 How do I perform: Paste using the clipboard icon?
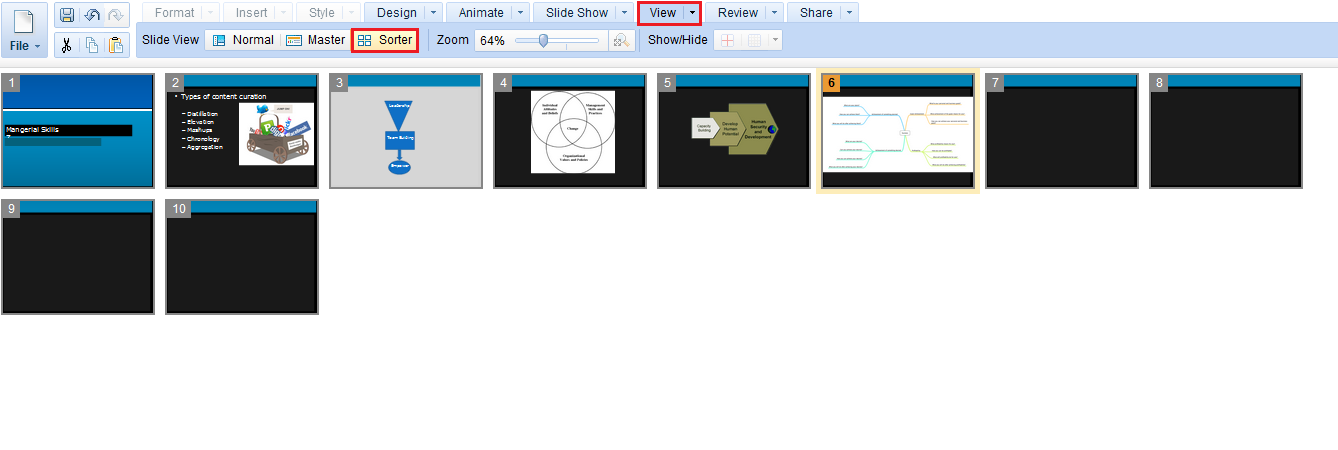click(116, 44)
